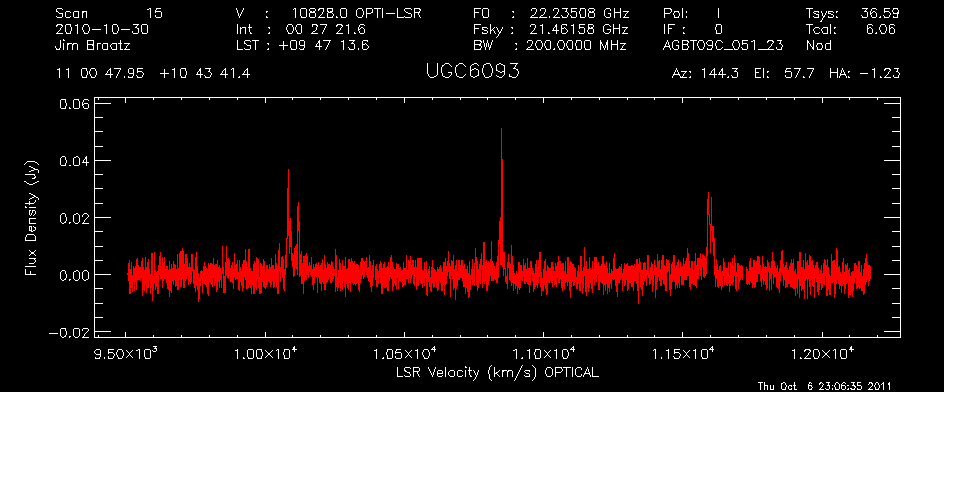The width and height of the screenshot is (962, 490).
Task: Click the Flux Density (Jy) axis label
Action: tap(31, 218)
